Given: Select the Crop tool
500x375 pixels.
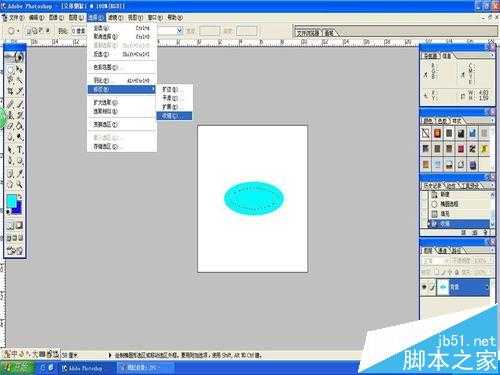Looking at the screenshot, I should coord(10,91).
